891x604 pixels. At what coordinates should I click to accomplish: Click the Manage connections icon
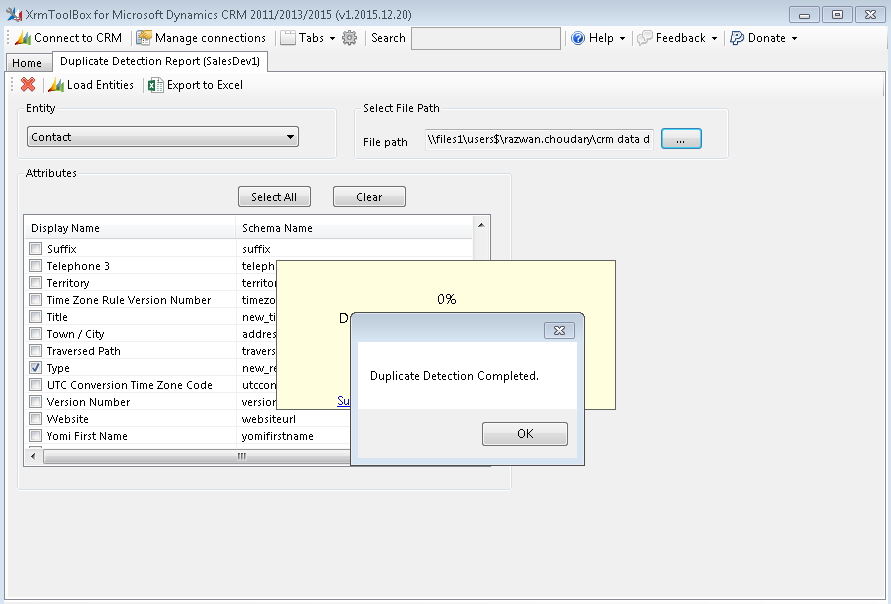(x=144, y=38)
